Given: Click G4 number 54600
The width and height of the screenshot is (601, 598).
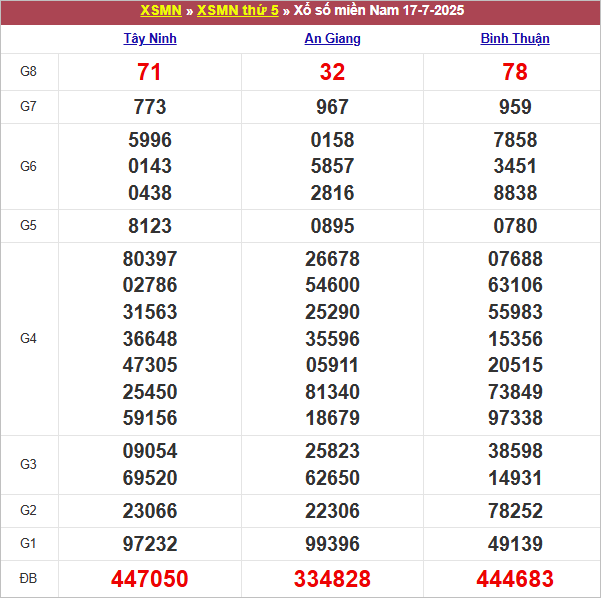Looking at the screenshot, I should click(332, 285).
